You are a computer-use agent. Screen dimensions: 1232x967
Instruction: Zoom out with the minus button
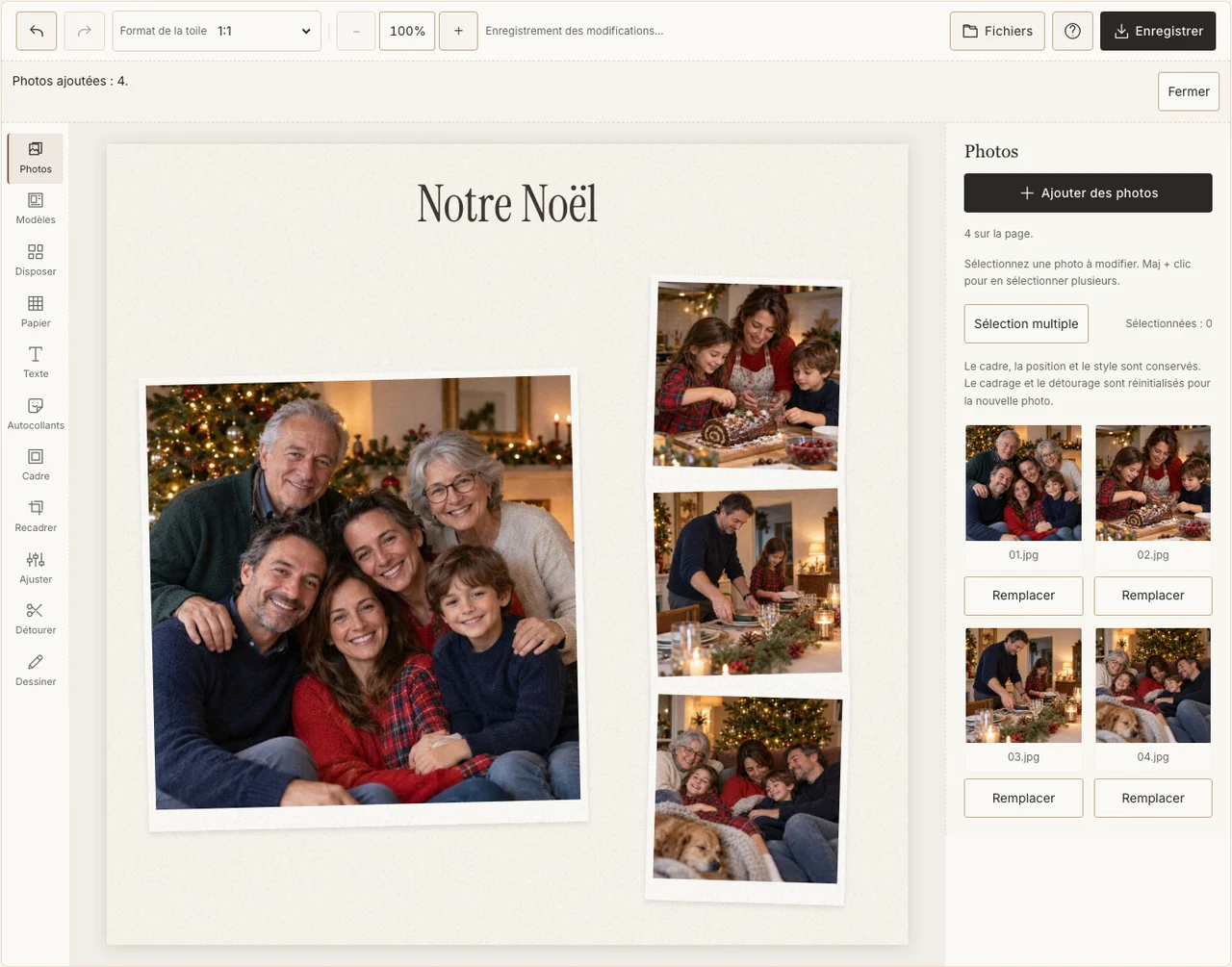tap(356, 31)
